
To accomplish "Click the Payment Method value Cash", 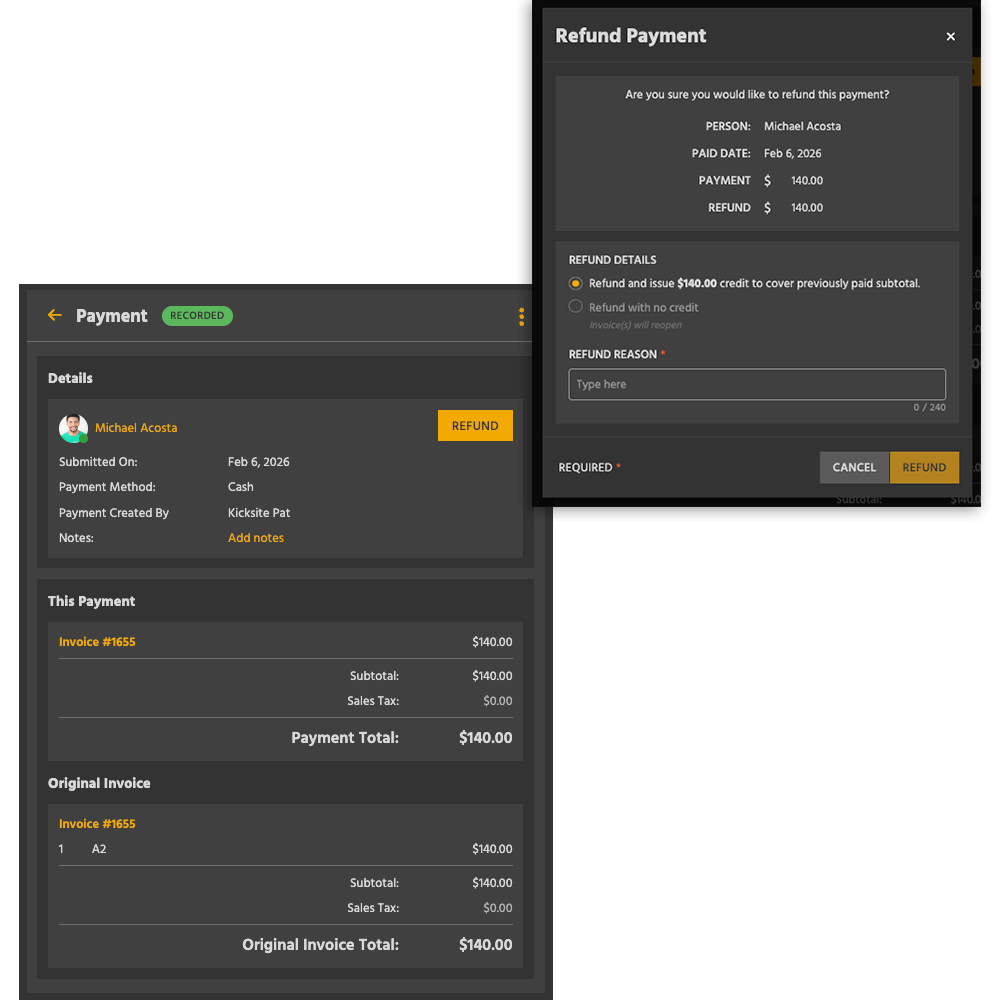I will coord(240,487).
